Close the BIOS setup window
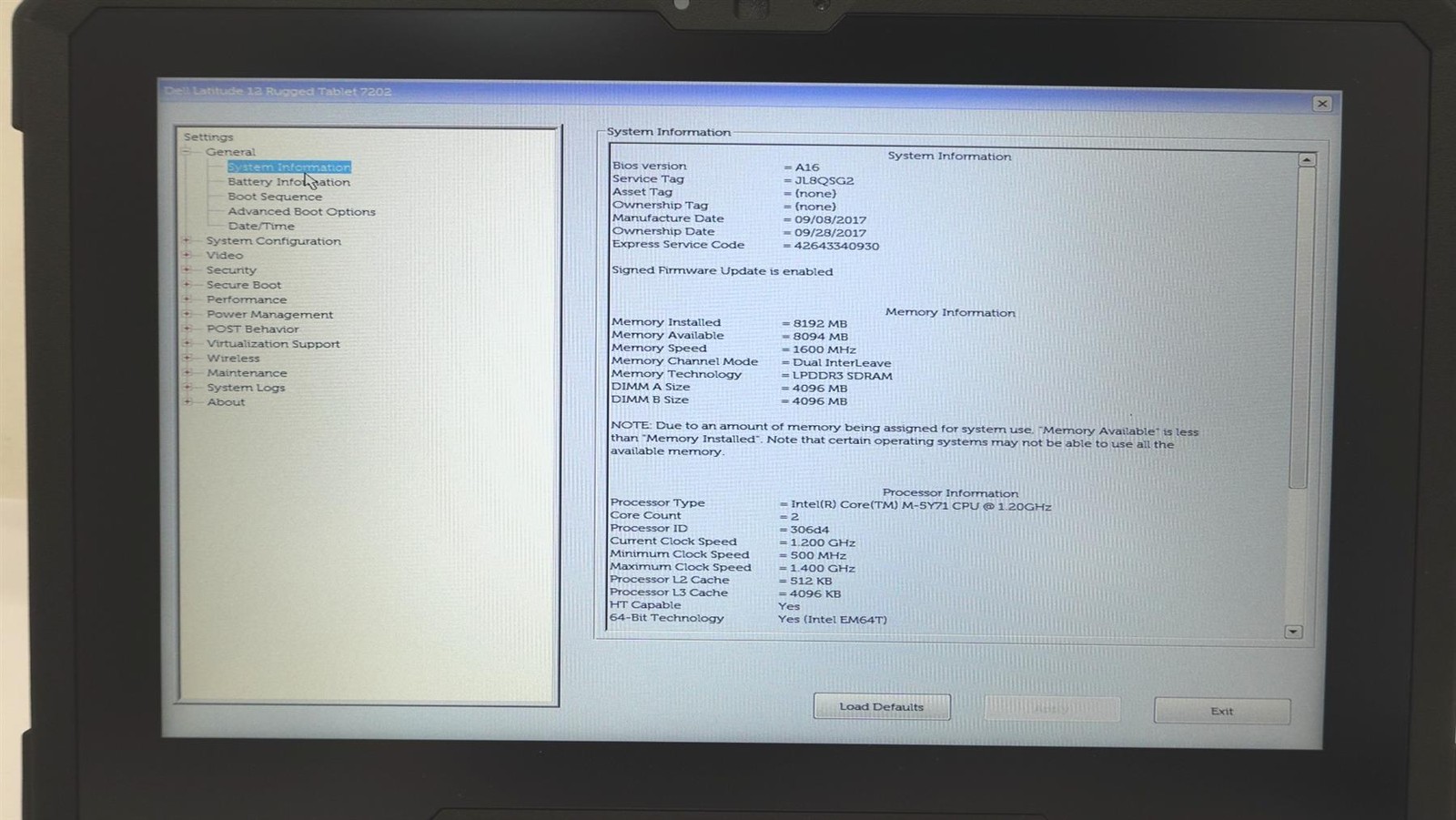1456x820 pixels. pos(1322,104)
